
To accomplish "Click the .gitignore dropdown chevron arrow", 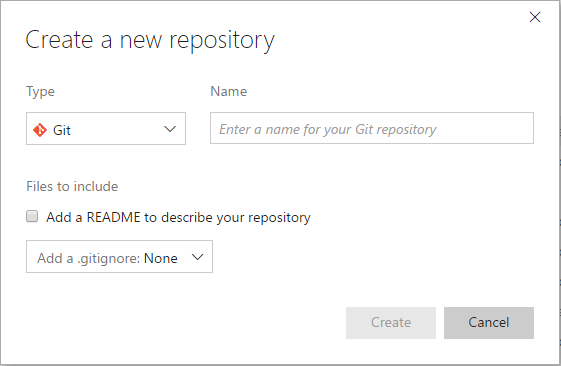I will click(197, 257).
